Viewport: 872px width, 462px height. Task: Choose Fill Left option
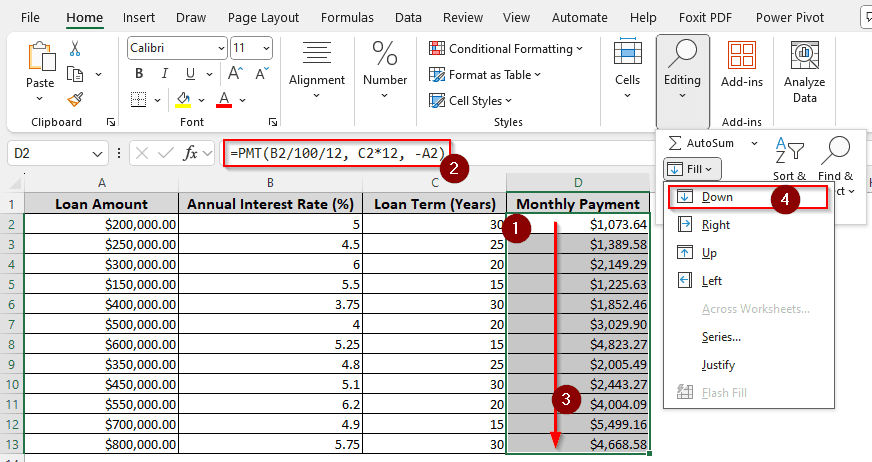748,281
